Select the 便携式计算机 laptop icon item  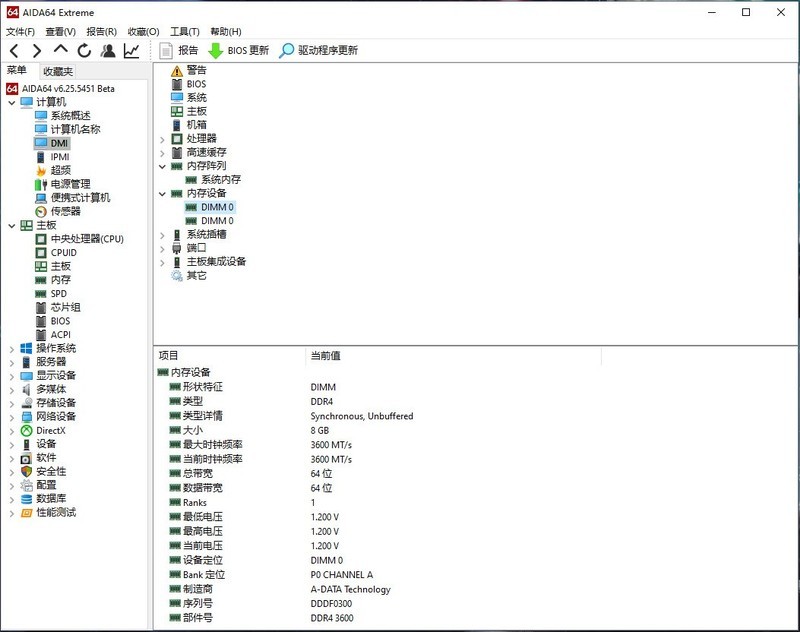[x=72, y=198]
